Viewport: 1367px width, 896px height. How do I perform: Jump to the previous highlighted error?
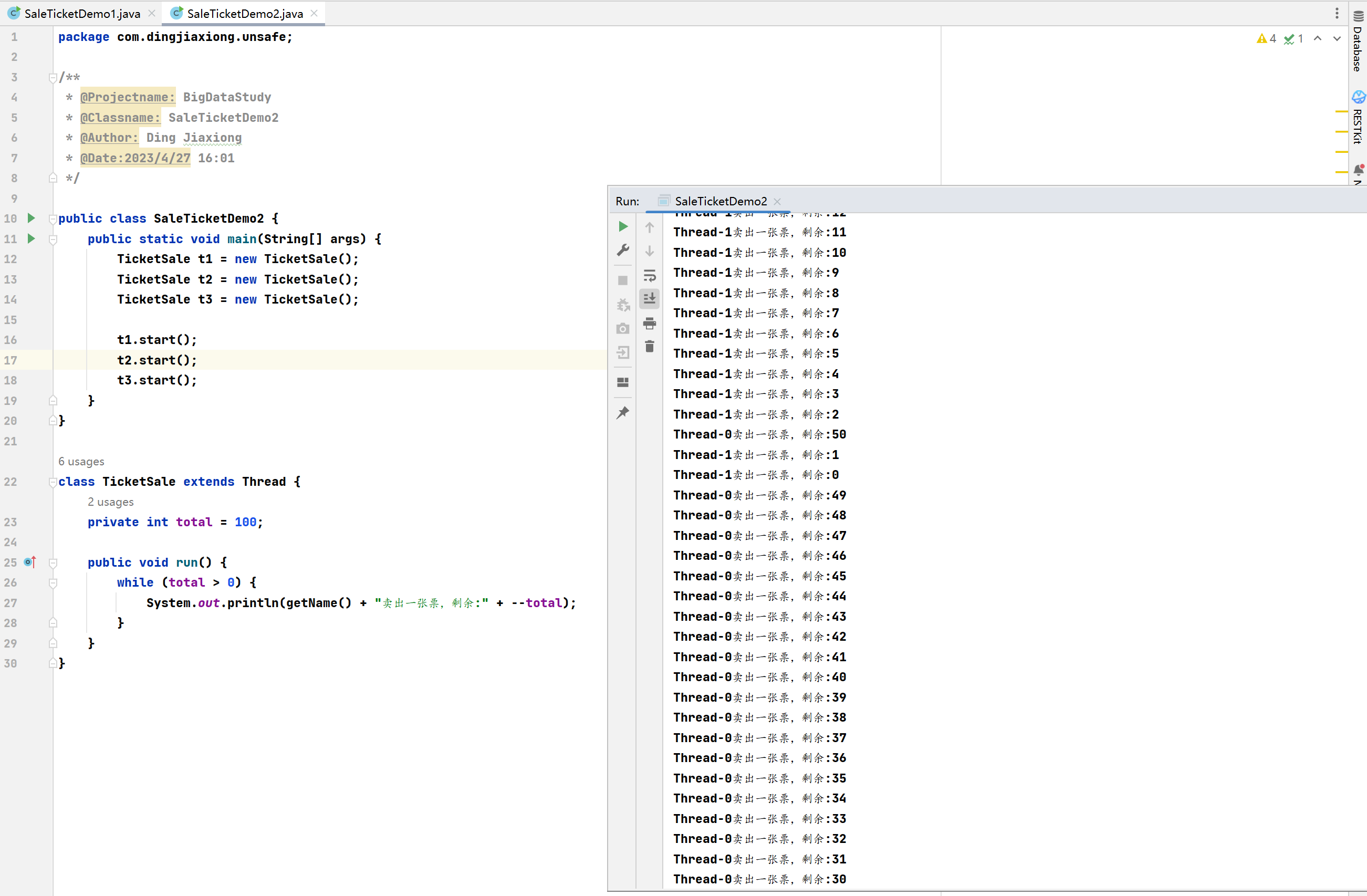click(x=1318, y=38)
